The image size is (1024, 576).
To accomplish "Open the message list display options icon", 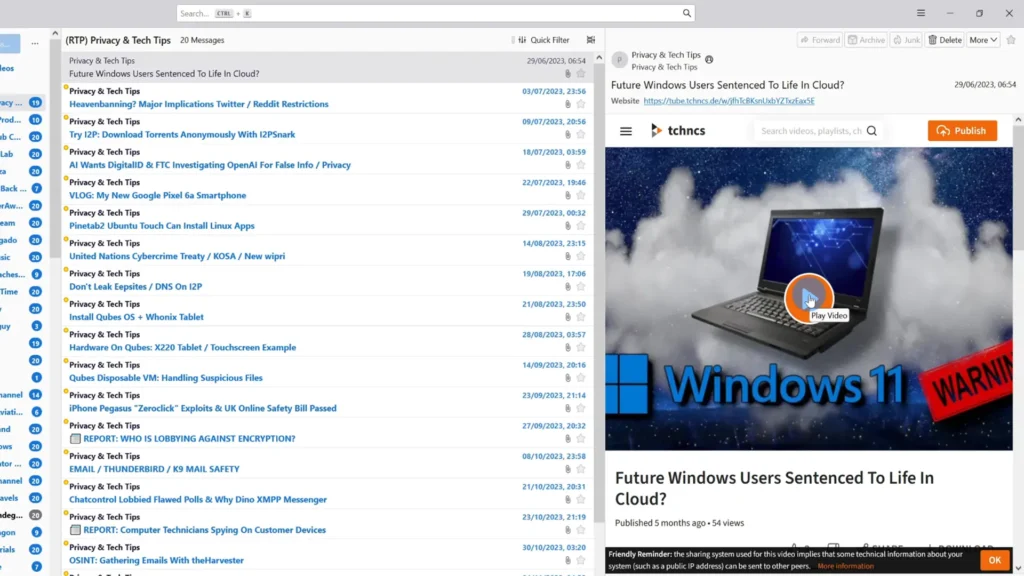I will point(591,40).
